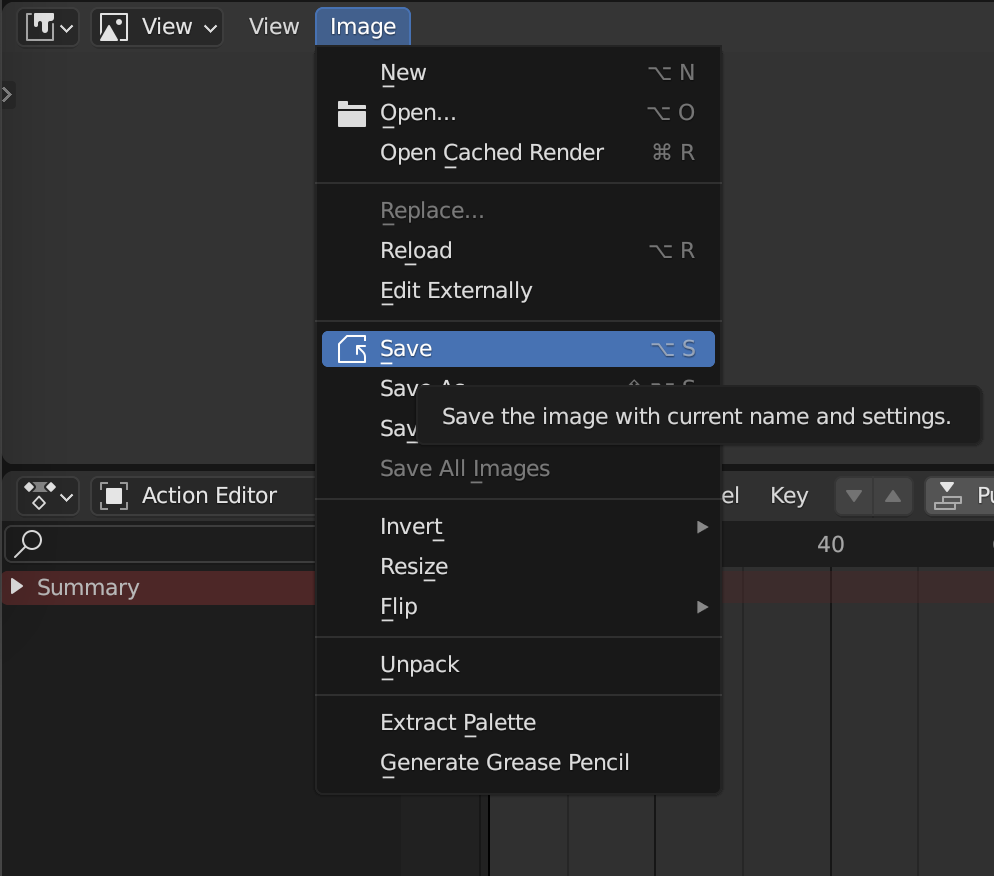The width and height of the screenshot is (994, 876).
Task: Choose Open... from the Image menu
Action: coord(518,112)
